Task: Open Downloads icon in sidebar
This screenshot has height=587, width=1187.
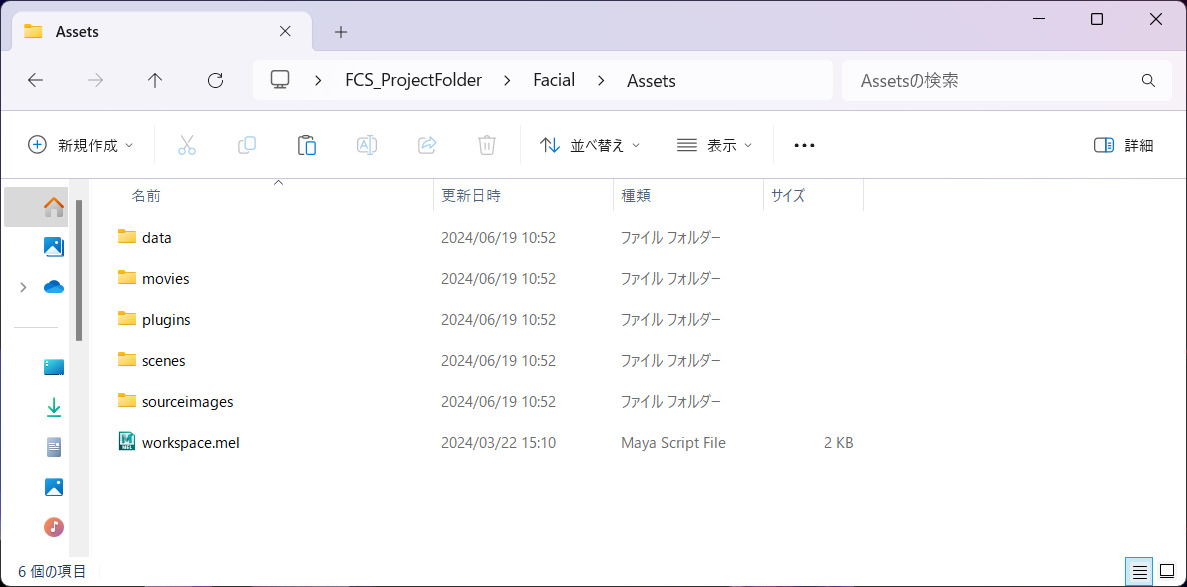Action: tap(54, 407)
